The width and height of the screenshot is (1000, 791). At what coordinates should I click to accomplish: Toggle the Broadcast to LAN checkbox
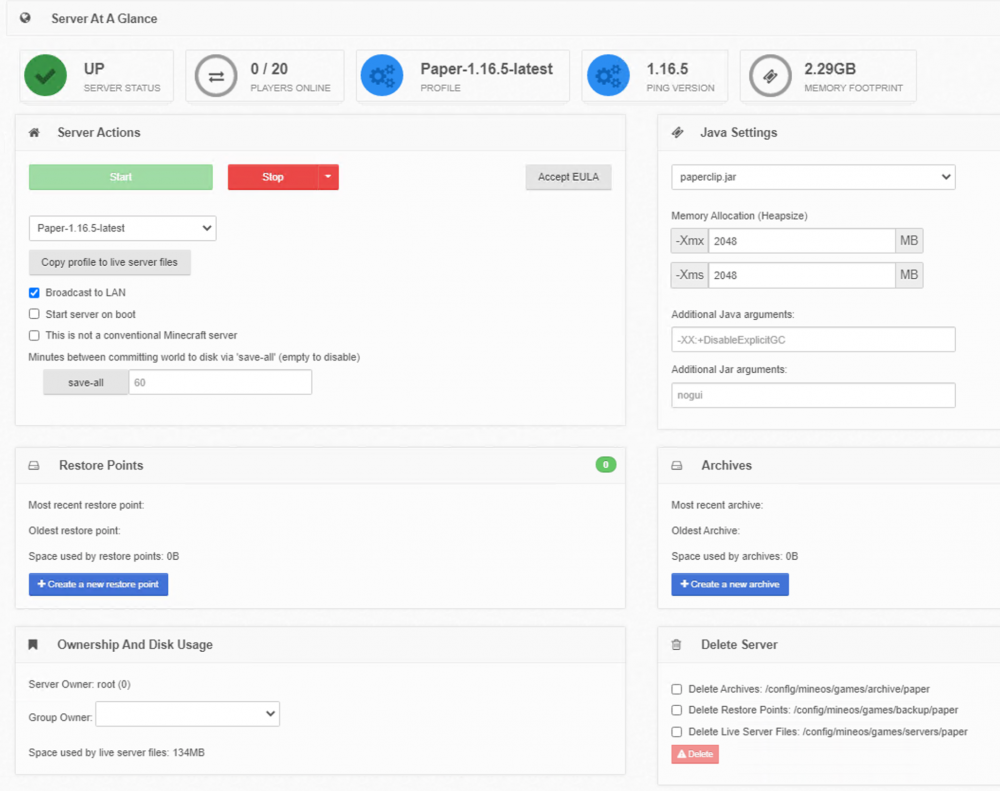click(x=34, y=293)
